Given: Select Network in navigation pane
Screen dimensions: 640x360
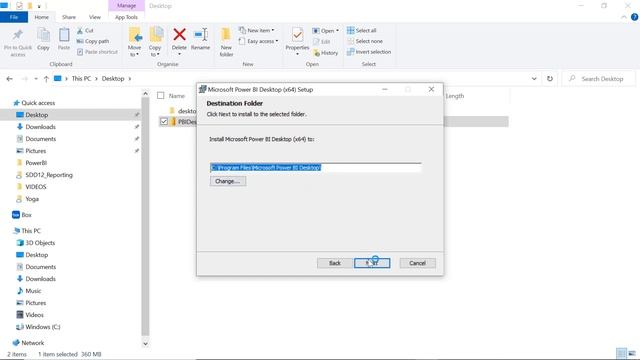Looking at the screenshot, I should point(32,343).
